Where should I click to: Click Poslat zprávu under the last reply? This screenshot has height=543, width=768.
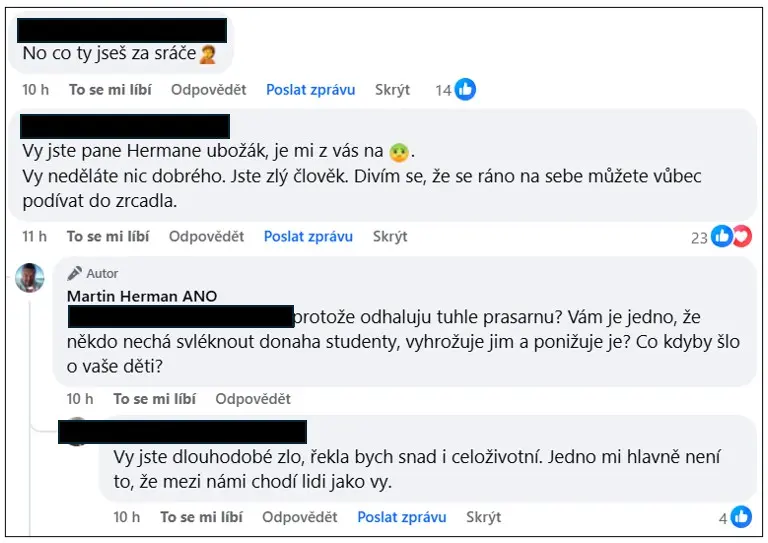(x=402, y=517)
